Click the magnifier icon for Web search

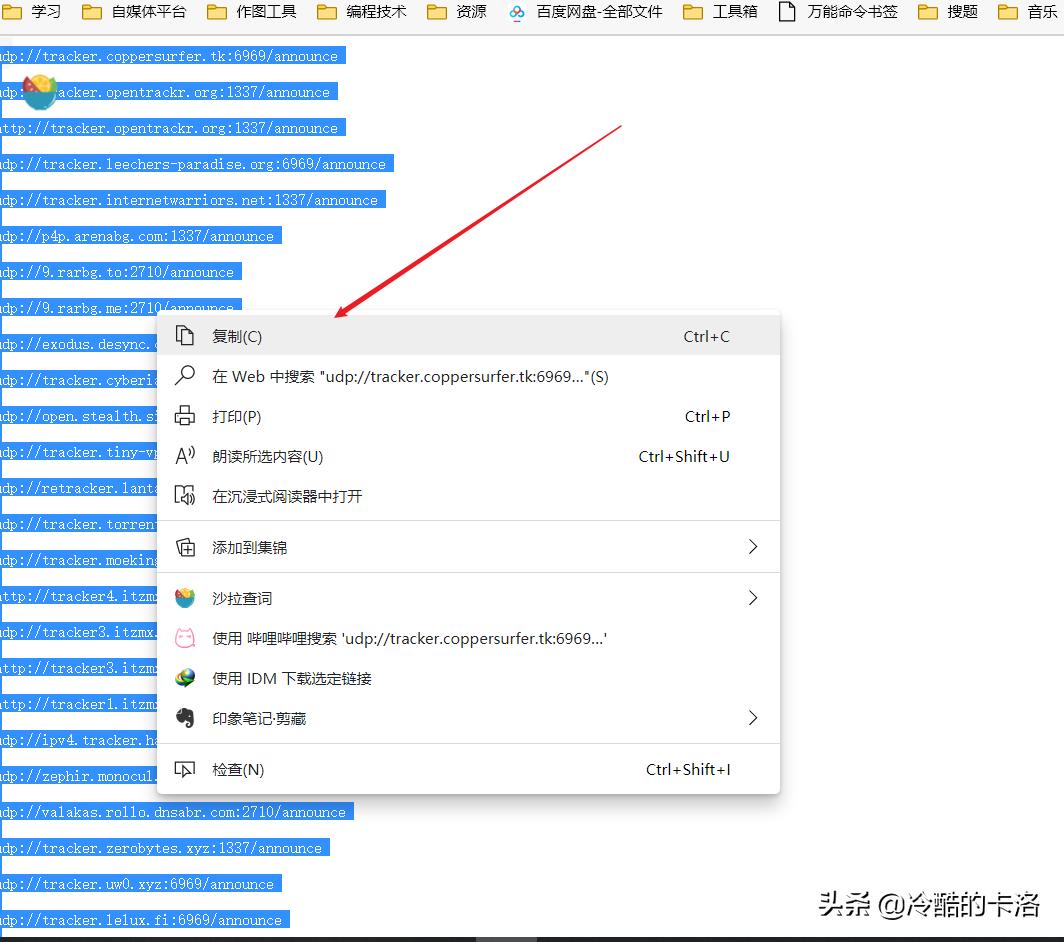click(x=185, y=376)
